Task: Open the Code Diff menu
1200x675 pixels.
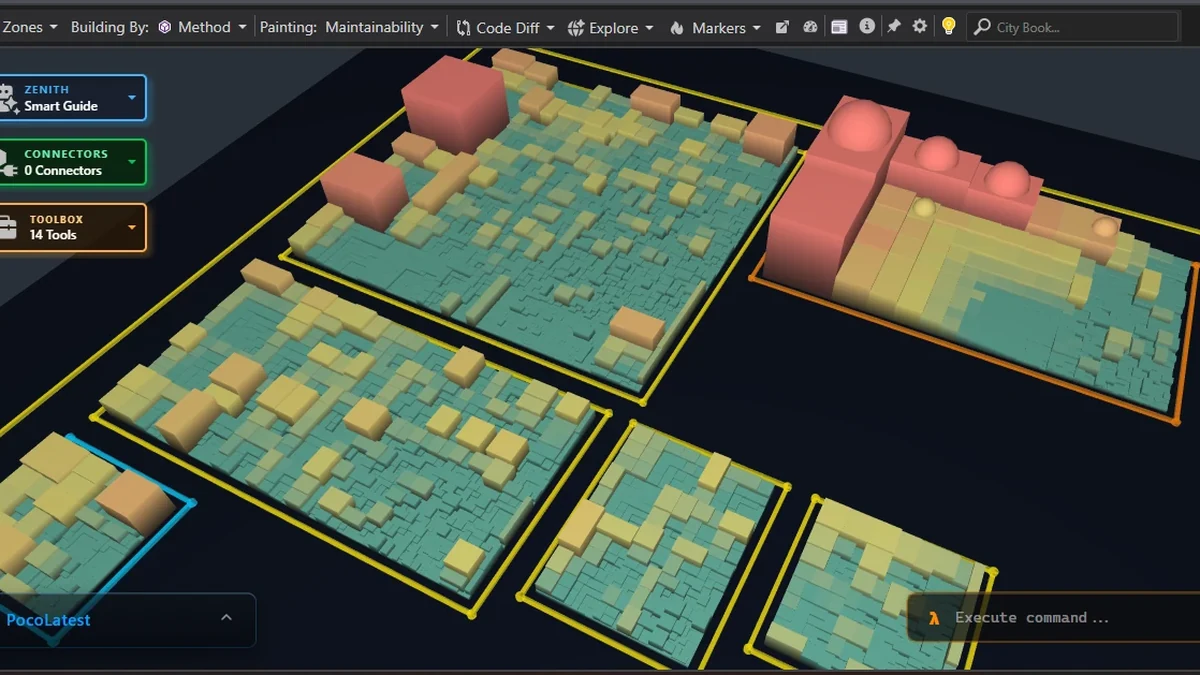Action: (505, 27)
